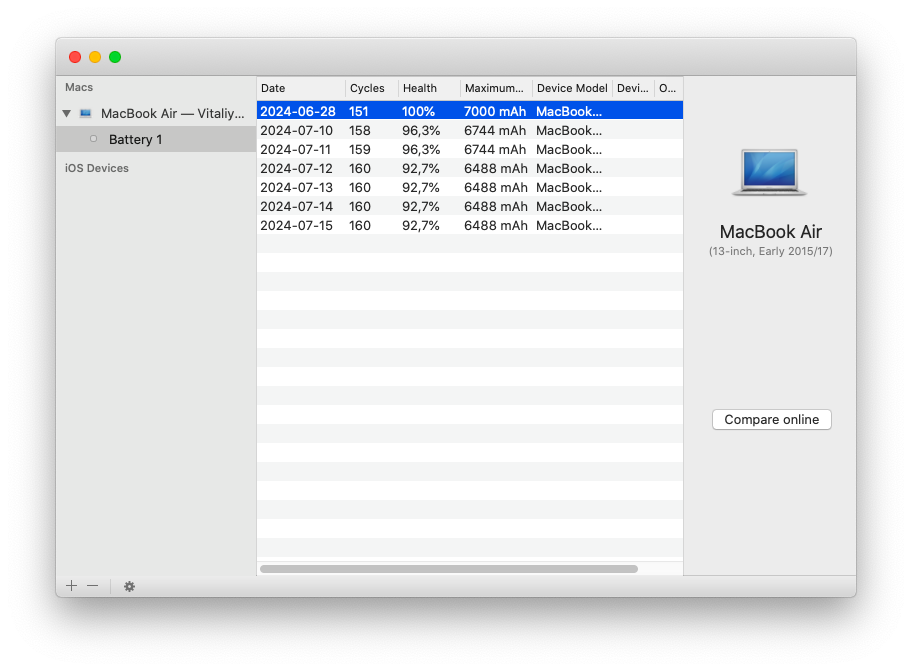This screenshot has width=912, height=671.
Task: Select MacBook Air — Vitaliy in sidebar
Action: 156,113
